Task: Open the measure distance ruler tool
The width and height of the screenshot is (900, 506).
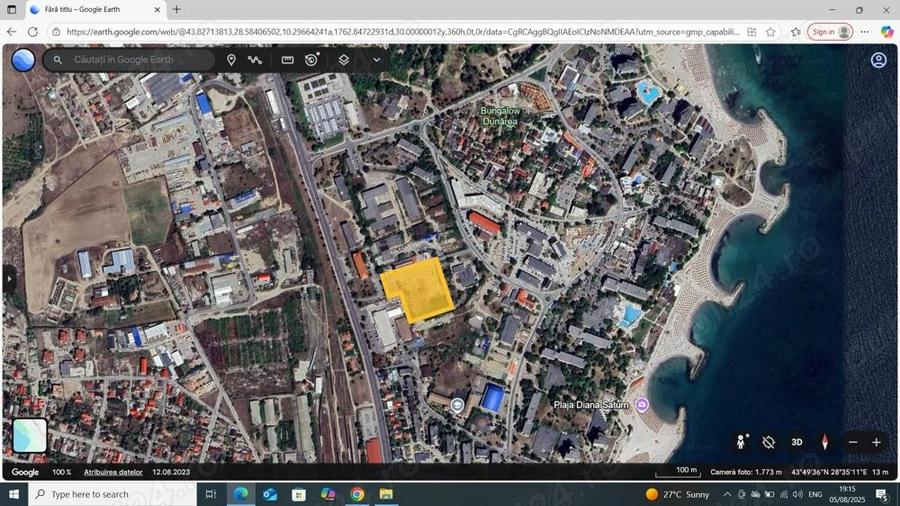Action: pyautogui.click(x=288, y=60)
